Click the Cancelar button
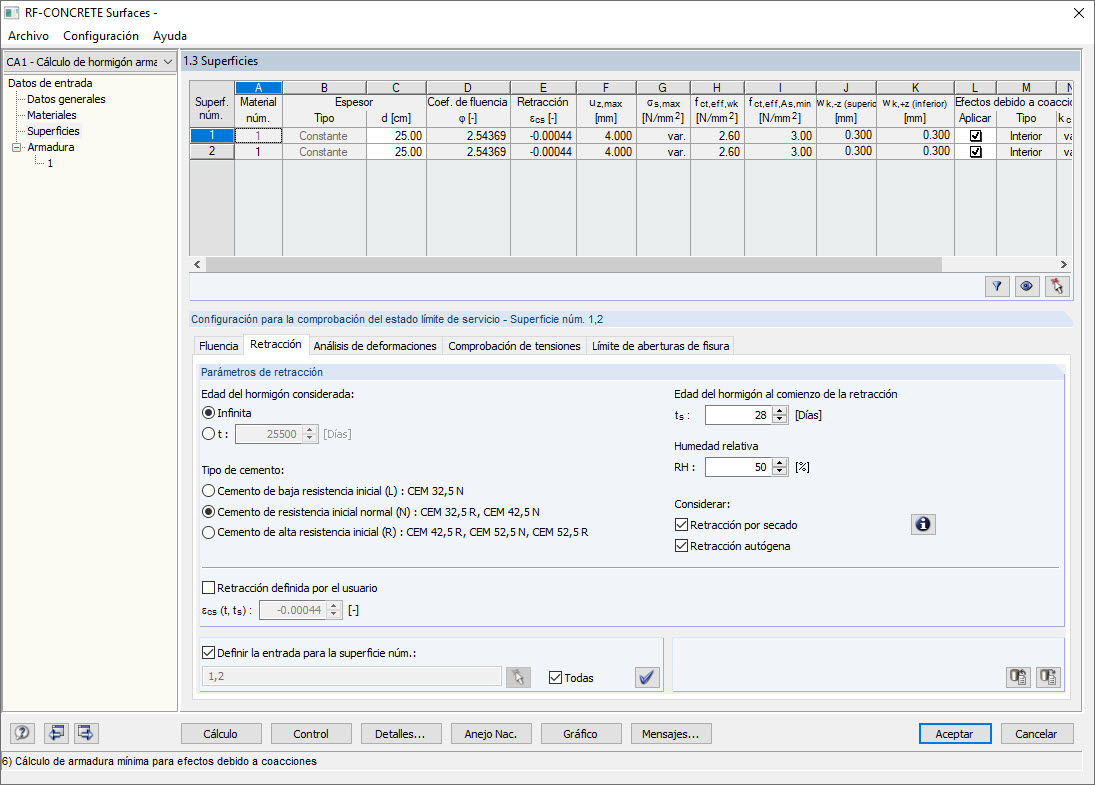The height and width of the screenshot is (785, 1095). 1036,733
